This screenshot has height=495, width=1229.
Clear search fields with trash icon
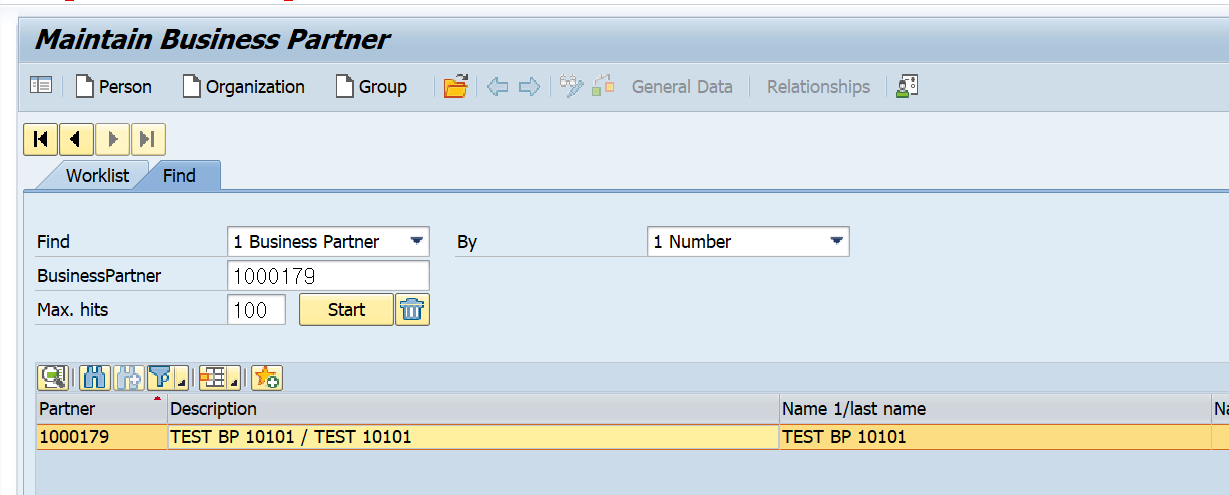tap(412, 310)
